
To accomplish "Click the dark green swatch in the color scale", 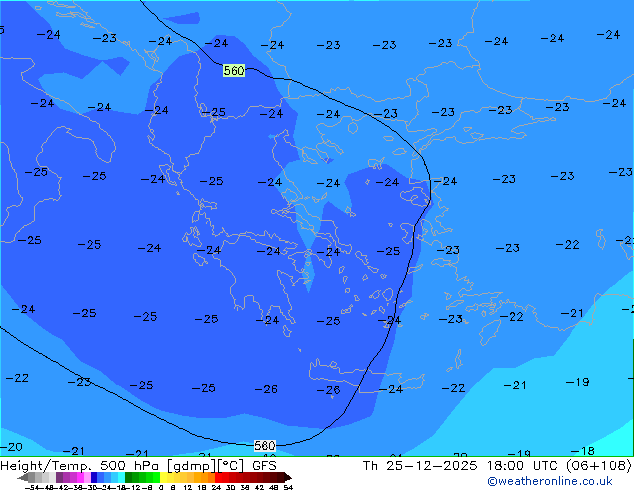I will (x=128, y=477).
